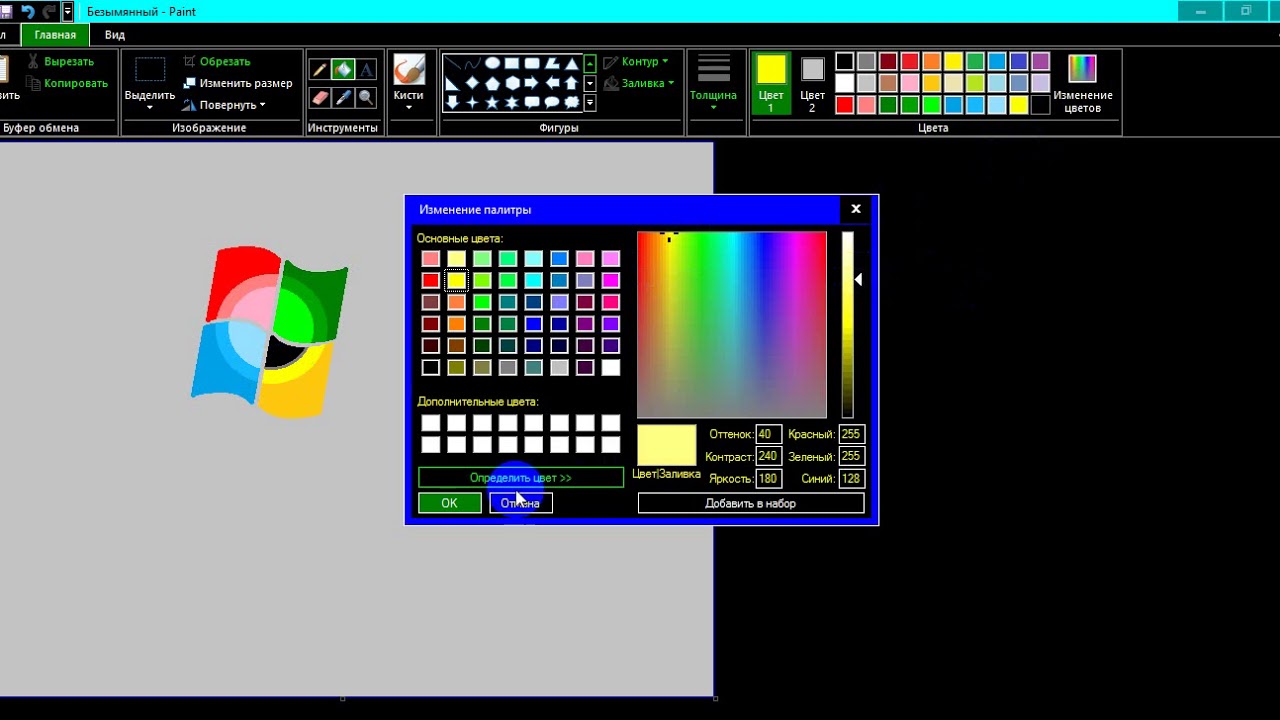Adjust the luminance slider arrow in dialog
The height and width of the screenshot is (720, 1280).
858,280
